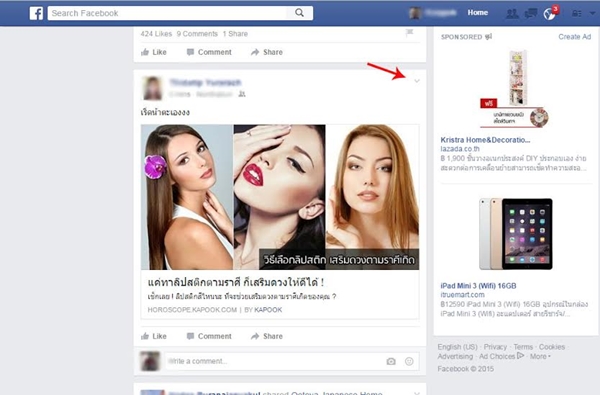
Task: Open the itruemart.com link
Action: click(x=462, y=294)
